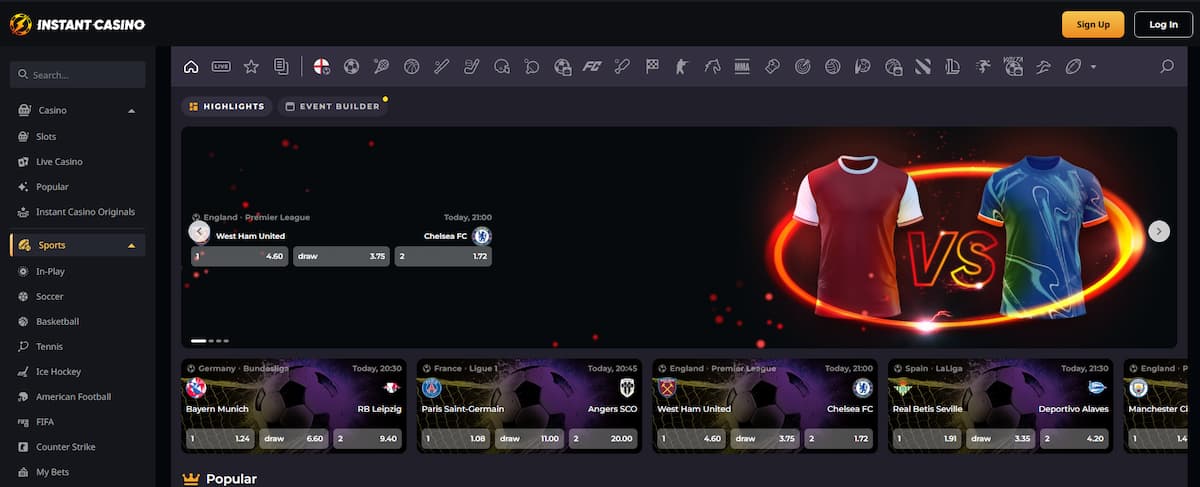This screenshot has height=487, width=1200.
Task: Select the FC esports icon
Action: pos(592,67)
